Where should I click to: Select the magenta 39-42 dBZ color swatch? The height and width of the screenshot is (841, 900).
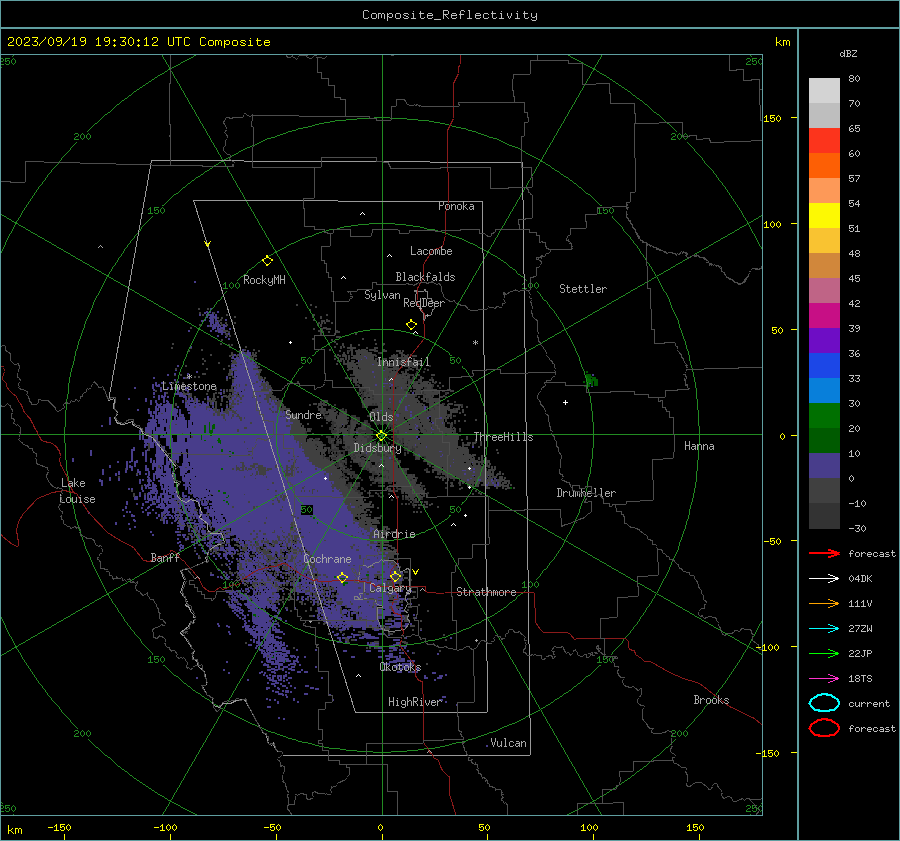click(x=824, y=316)
